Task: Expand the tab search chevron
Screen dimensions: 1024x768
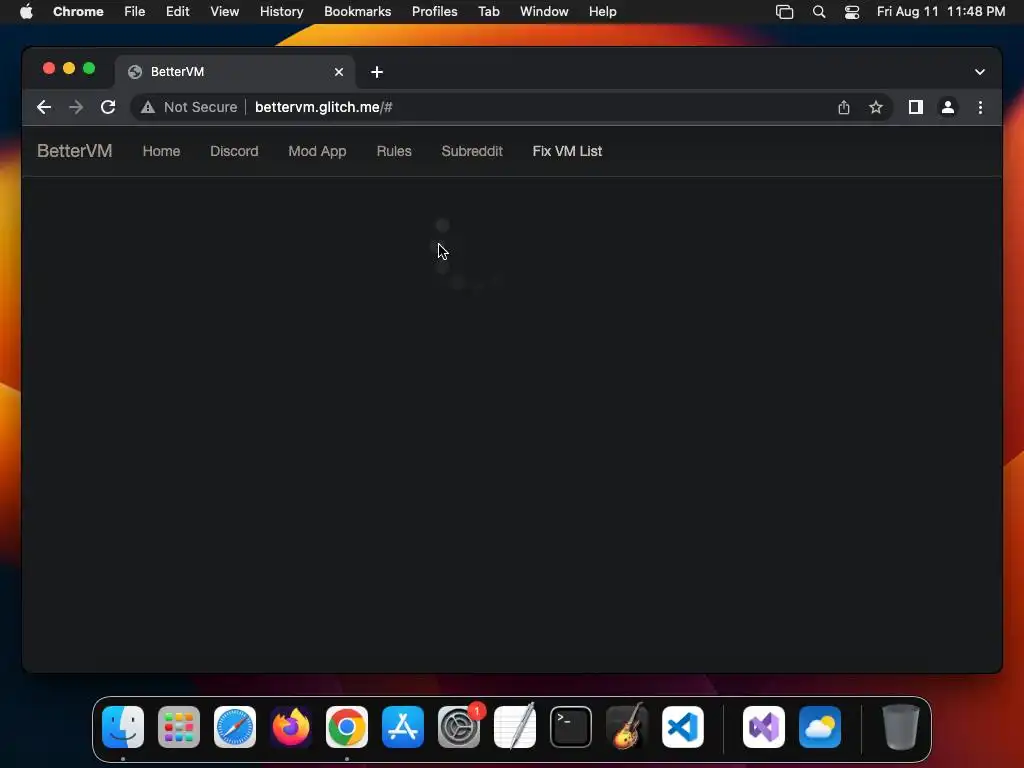Action: [980, 72]
